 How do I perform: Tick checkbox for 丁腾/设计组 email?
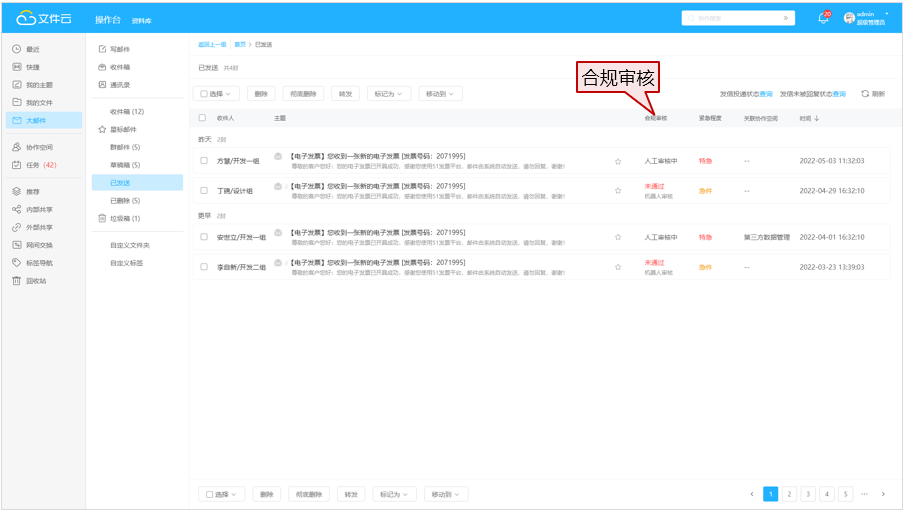click(204, 190)
